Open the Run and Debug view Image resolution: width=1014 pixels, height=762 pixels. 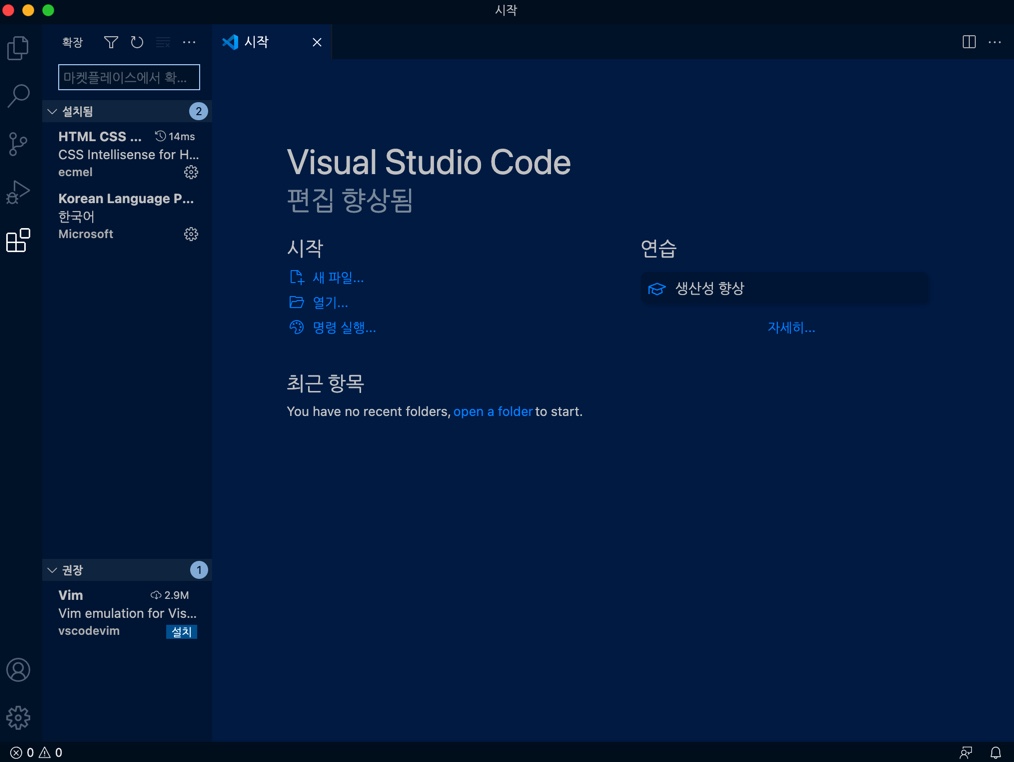18,192
